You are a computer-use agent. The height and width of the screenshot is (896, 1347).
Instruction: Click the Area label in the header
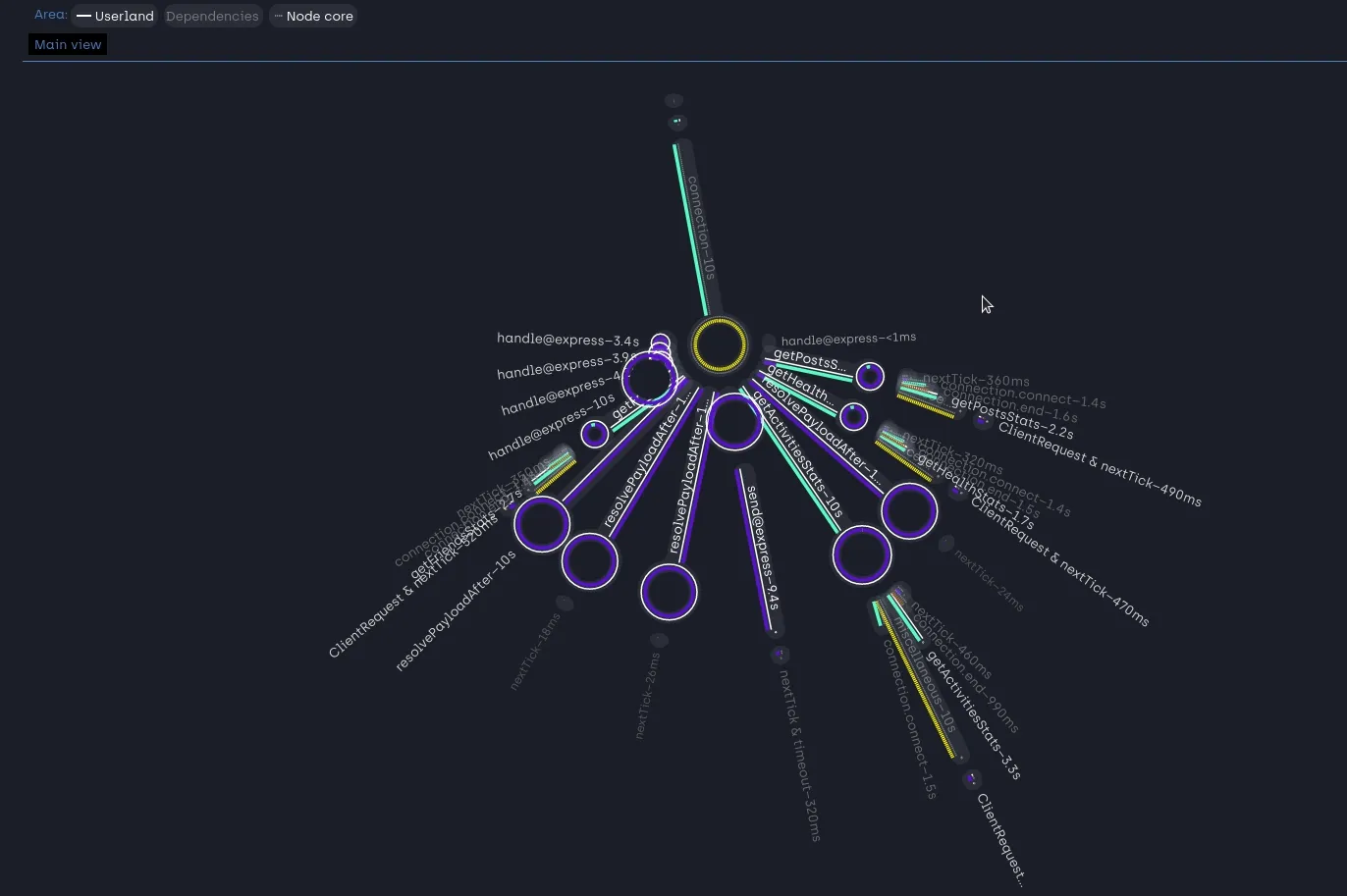tap(50, 15)
